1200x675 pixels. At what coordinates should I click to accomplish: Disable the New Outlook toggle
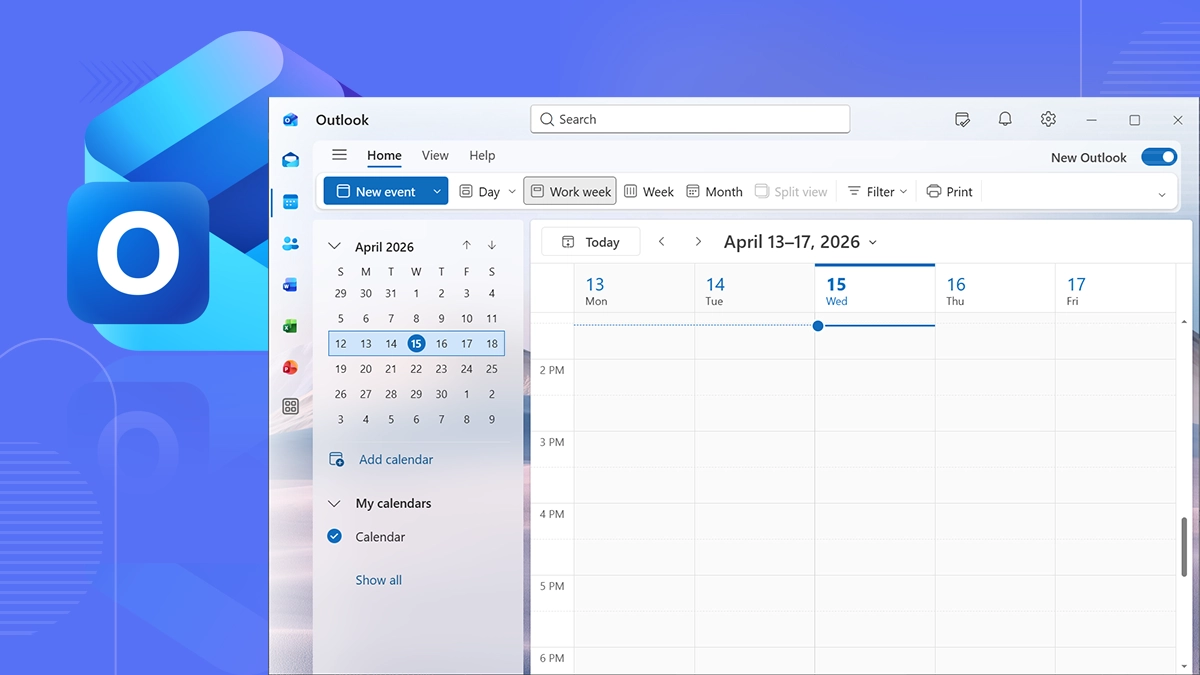(1159, 157)
